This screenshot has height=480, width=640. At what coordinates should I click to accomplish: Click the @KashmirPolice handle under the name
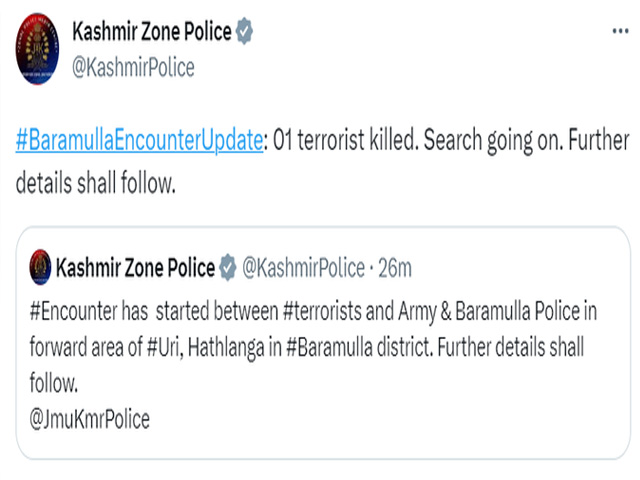pos(133,68)
